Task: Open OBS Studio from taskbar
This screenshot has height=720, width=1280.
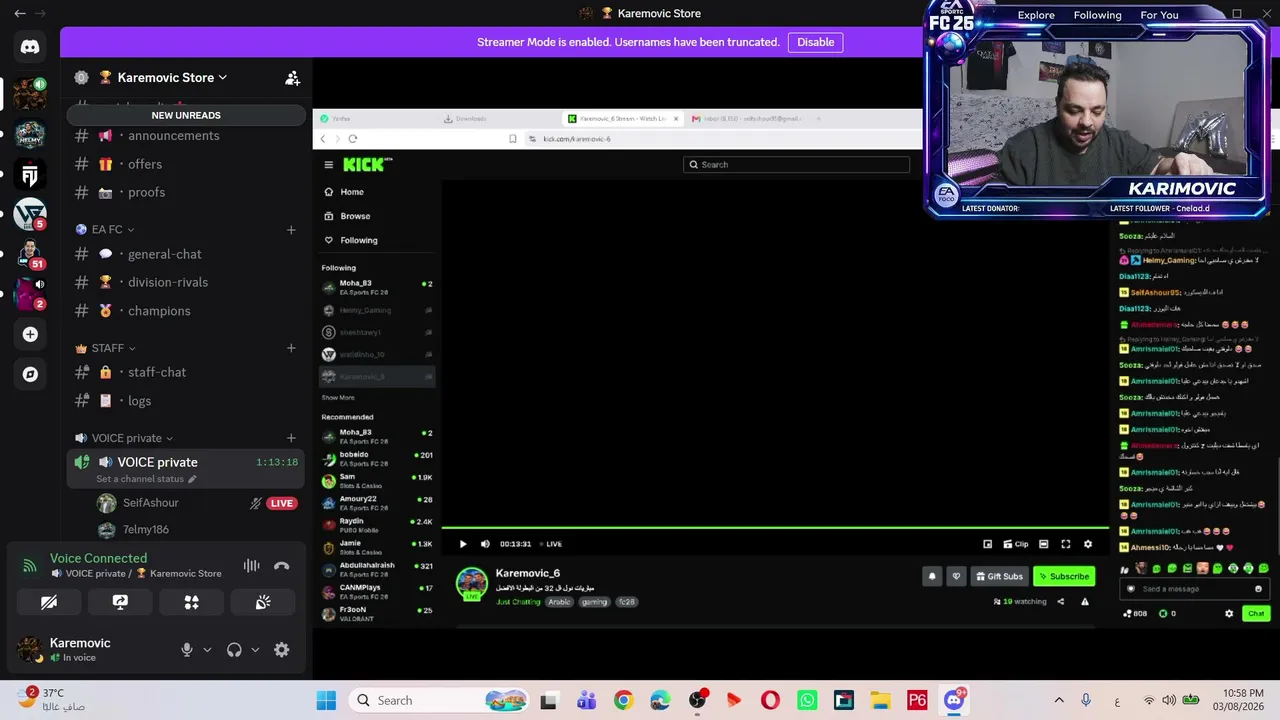Action: pyautogui.click(x=697, y=700)
